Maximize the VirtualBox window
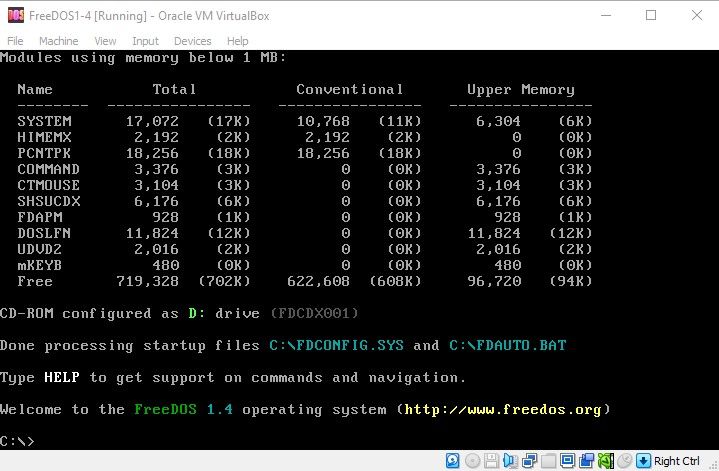 [x=651, y=15]
